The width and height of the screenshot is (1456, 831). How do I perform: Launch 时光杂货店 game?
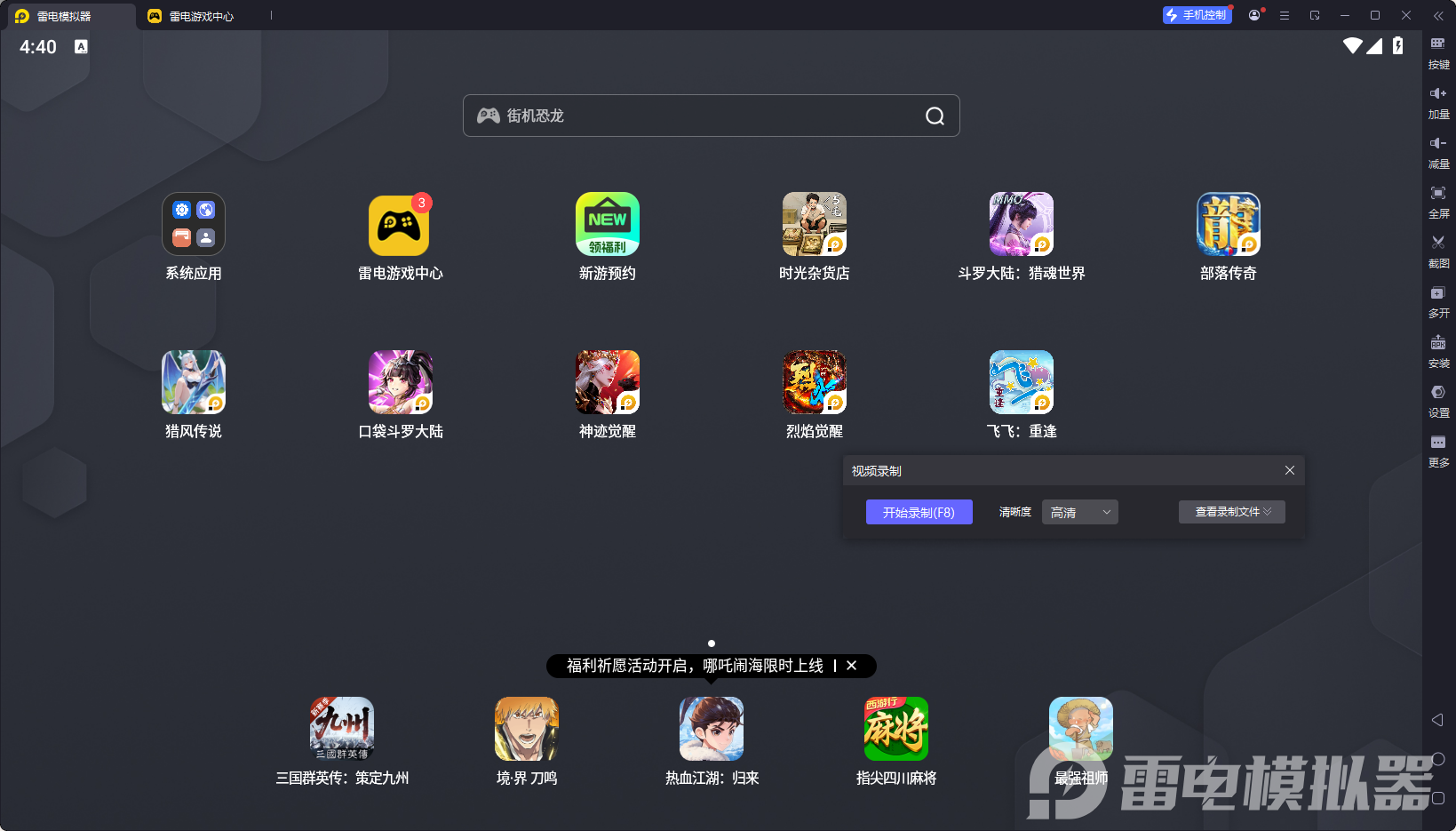tap(815, 224)
